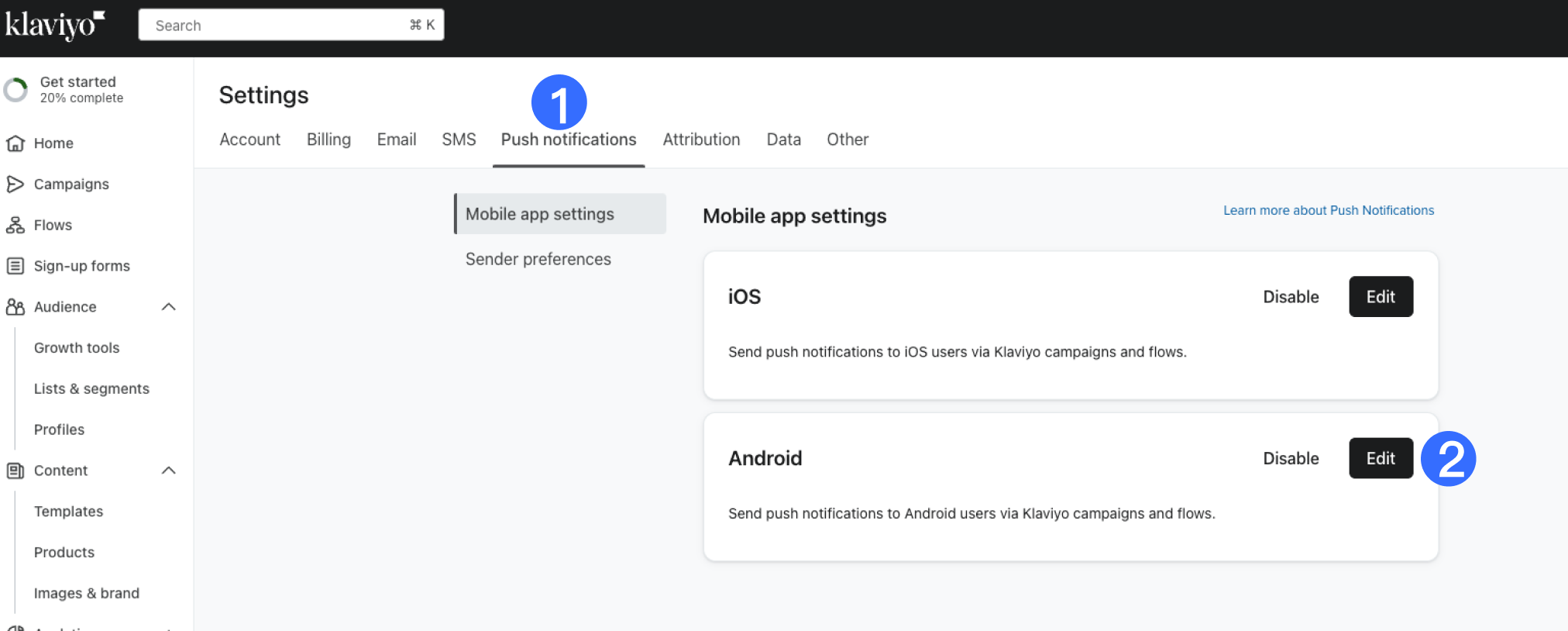Screen dimensions: 1568x631
Task: Click the Content icon in sidebar
Action: (15, 471)
